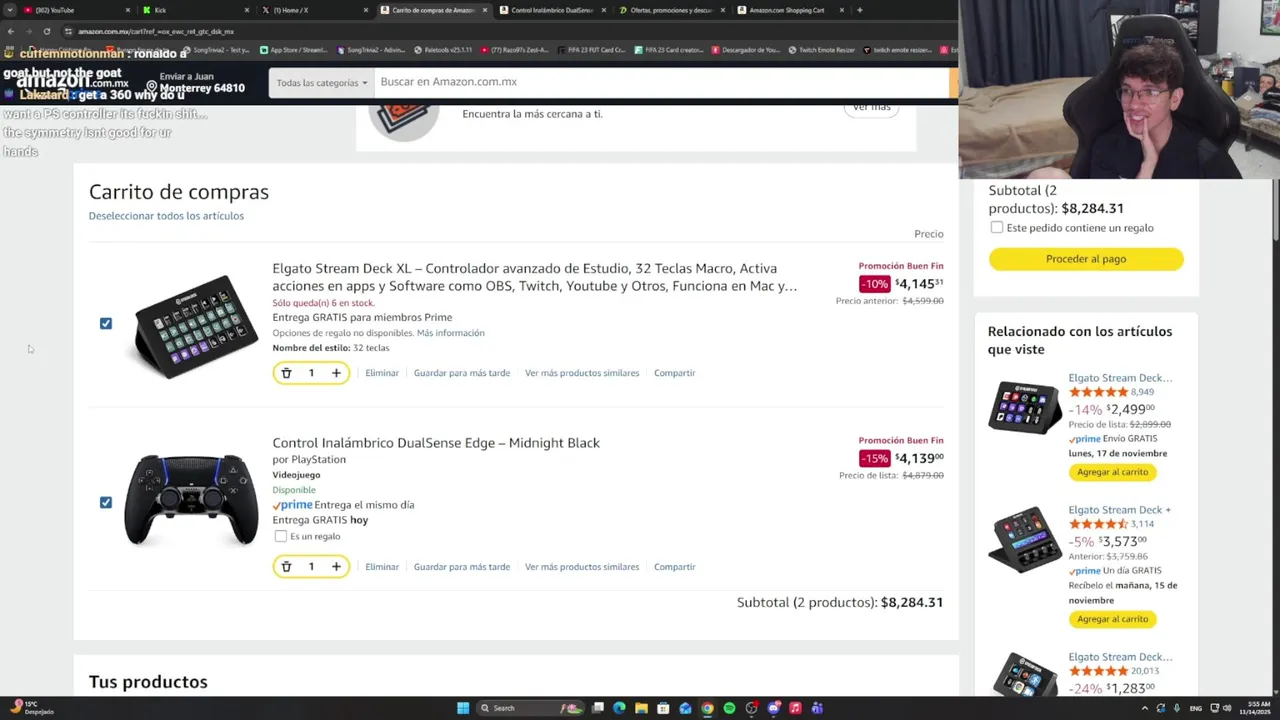Screen dimensions: 1280x720
Task: Check 'Este pedido contiene un regalo' box
Action: point(997,227)
